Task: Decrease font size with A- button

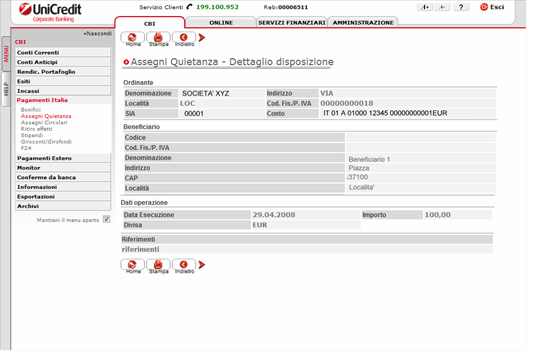Action: point(442,7)
